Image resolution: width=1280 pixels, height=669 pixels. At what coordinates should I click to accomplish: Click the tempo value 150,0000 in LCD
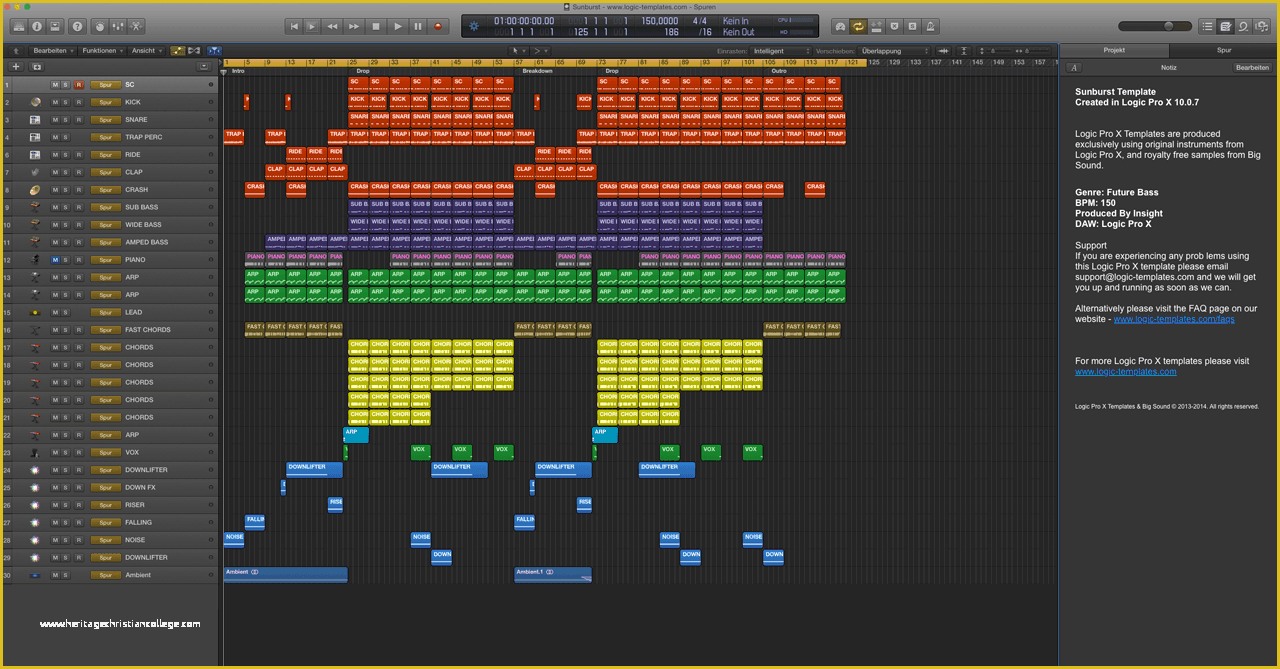(660, 20)
